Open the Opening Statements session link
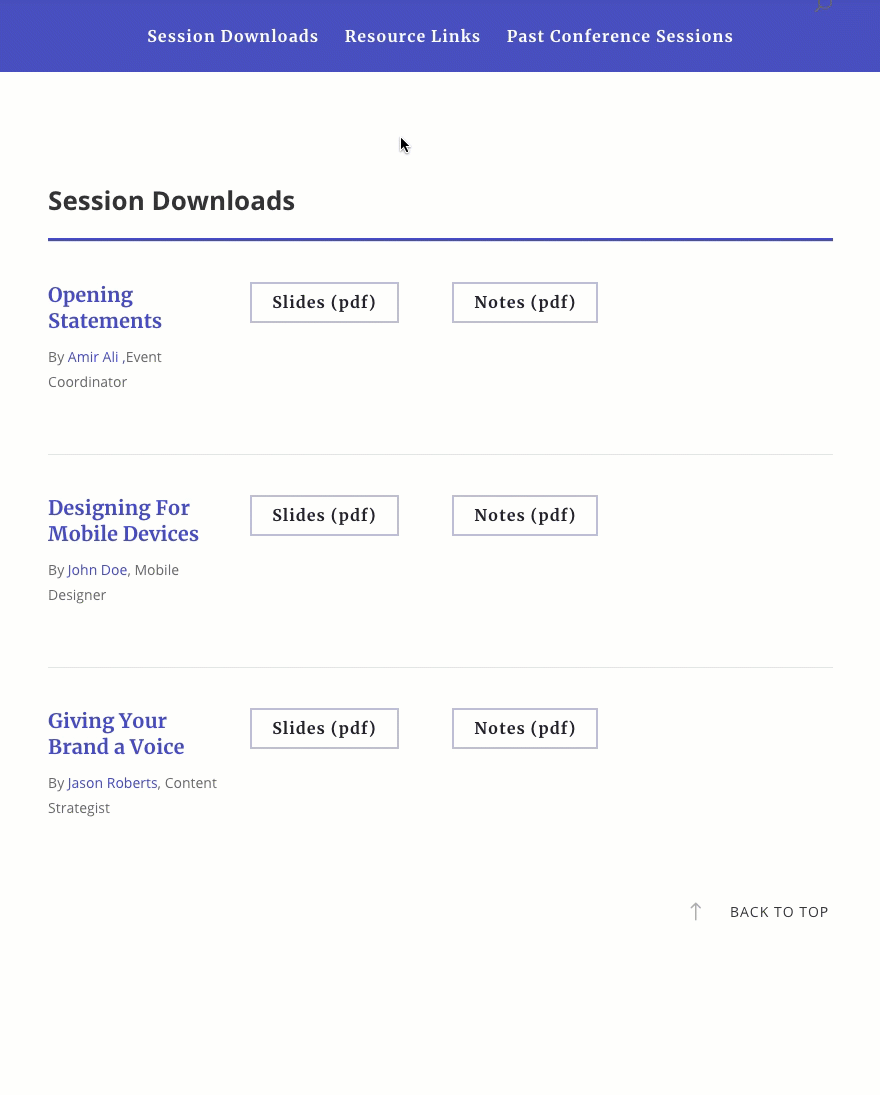Viewport: 880px width, 1095px height. point(105,307)
